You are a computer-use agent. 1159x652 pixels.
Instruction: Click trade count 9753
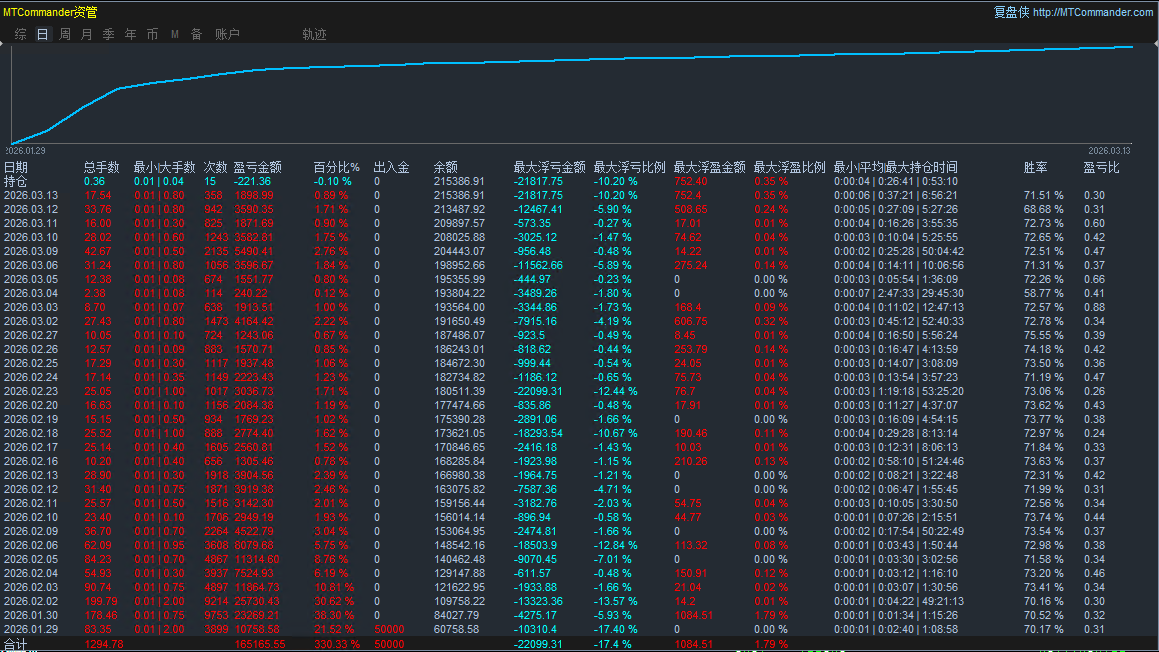point(217,615)
